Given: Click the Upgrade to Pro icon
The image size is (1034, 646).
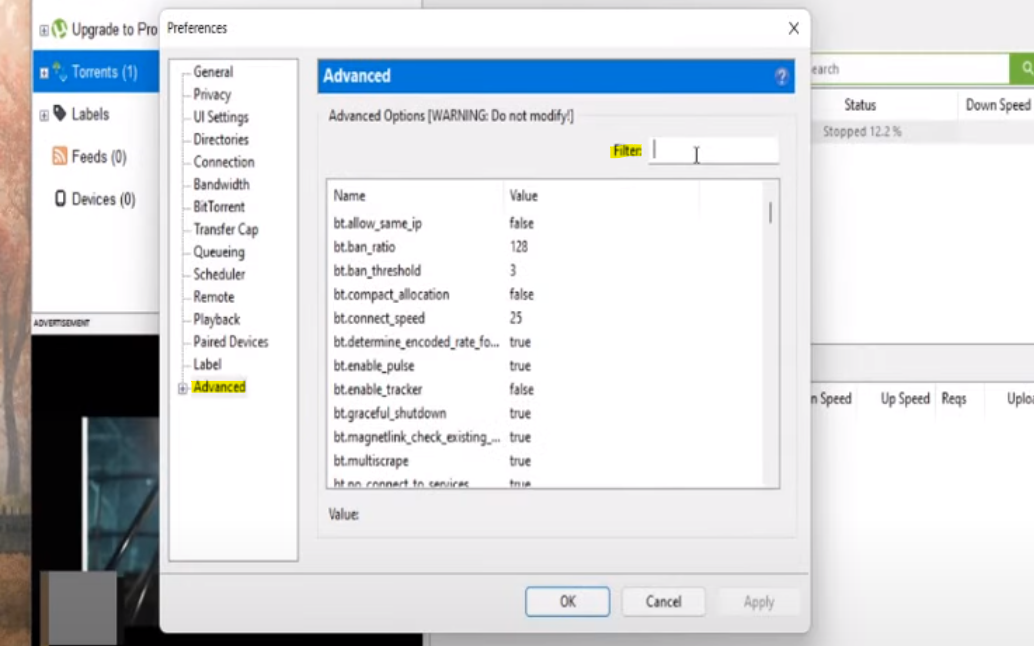Looking at the screenshot, I should [60, 29].
